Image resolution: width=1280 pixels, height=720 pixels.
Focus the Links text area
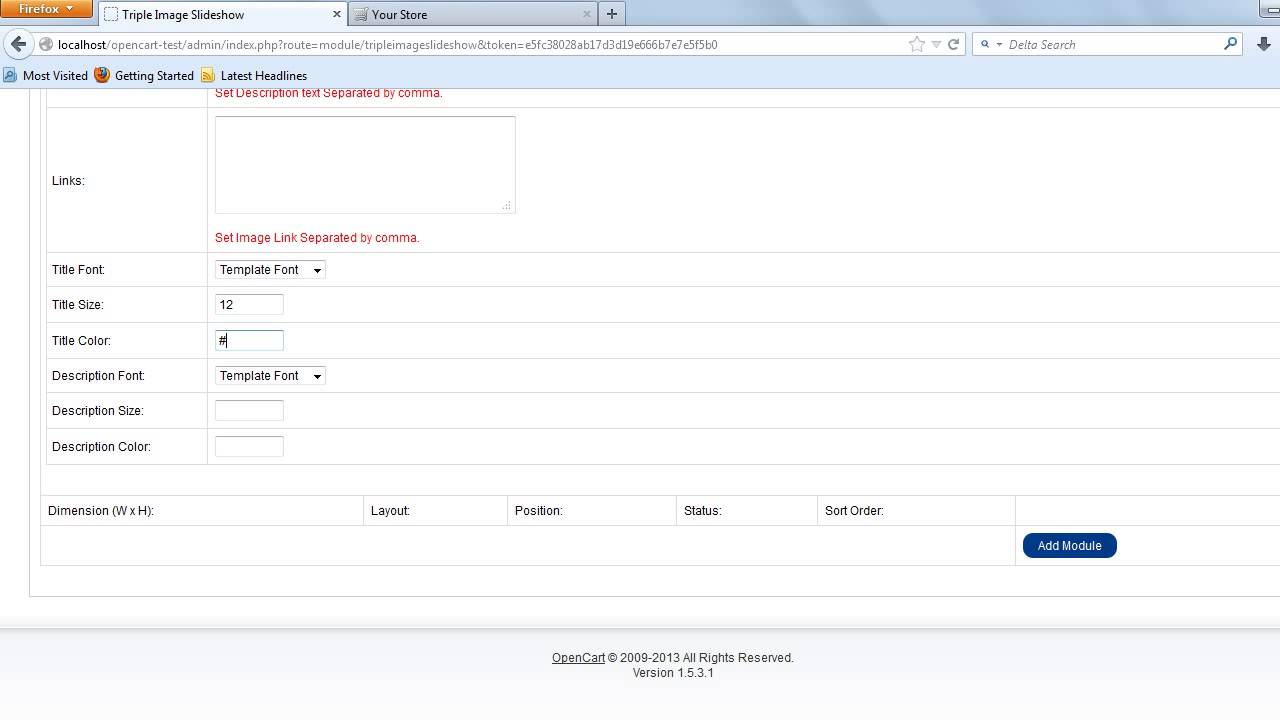[x=365, y=165]
